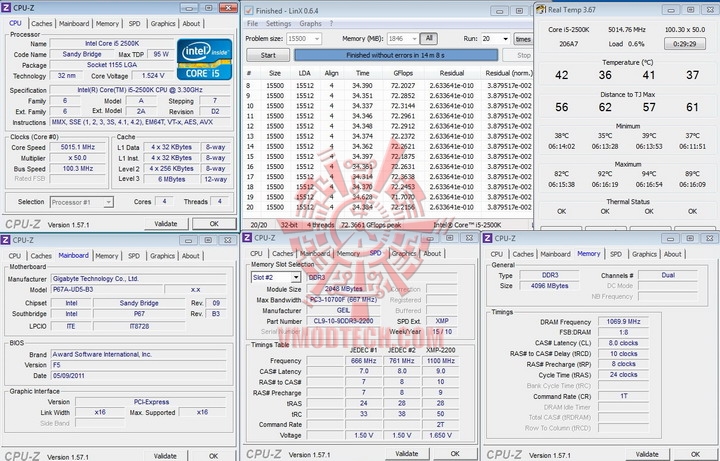This screenshot has height=461, width=720.
Task: Open the Settings menu in LinX
Action: tap(278, 23)
